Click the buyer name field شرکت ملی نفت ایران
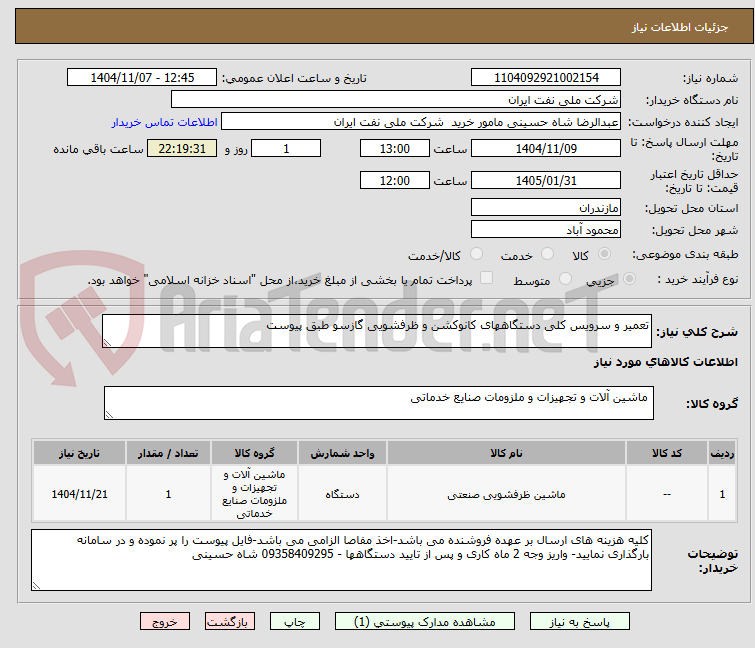Screen dimensions: 755x648 coord(396,100)
